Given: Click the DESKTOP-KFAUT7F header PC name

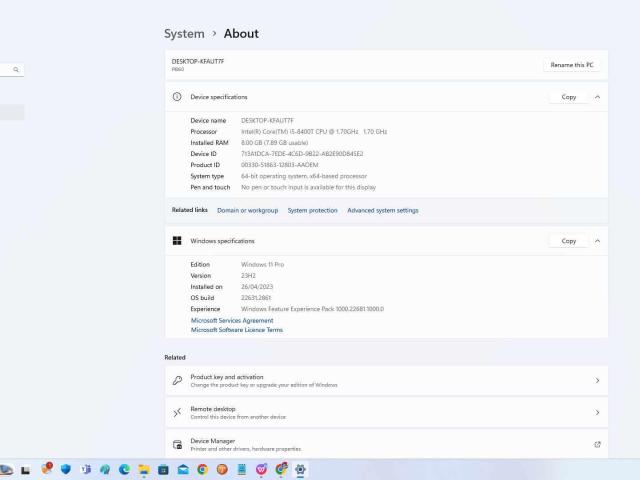Looking at the screenshot, I should [198, 61].
